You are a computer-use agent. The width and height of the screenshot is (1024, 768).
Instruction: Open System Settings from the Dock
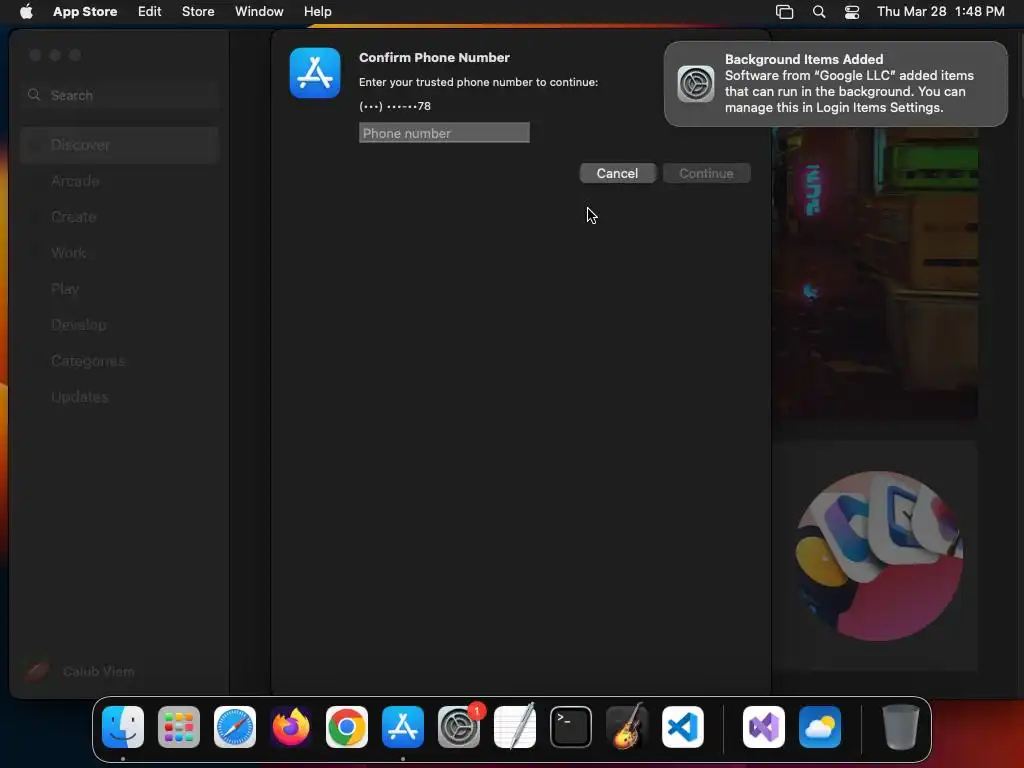coord(459,727)
